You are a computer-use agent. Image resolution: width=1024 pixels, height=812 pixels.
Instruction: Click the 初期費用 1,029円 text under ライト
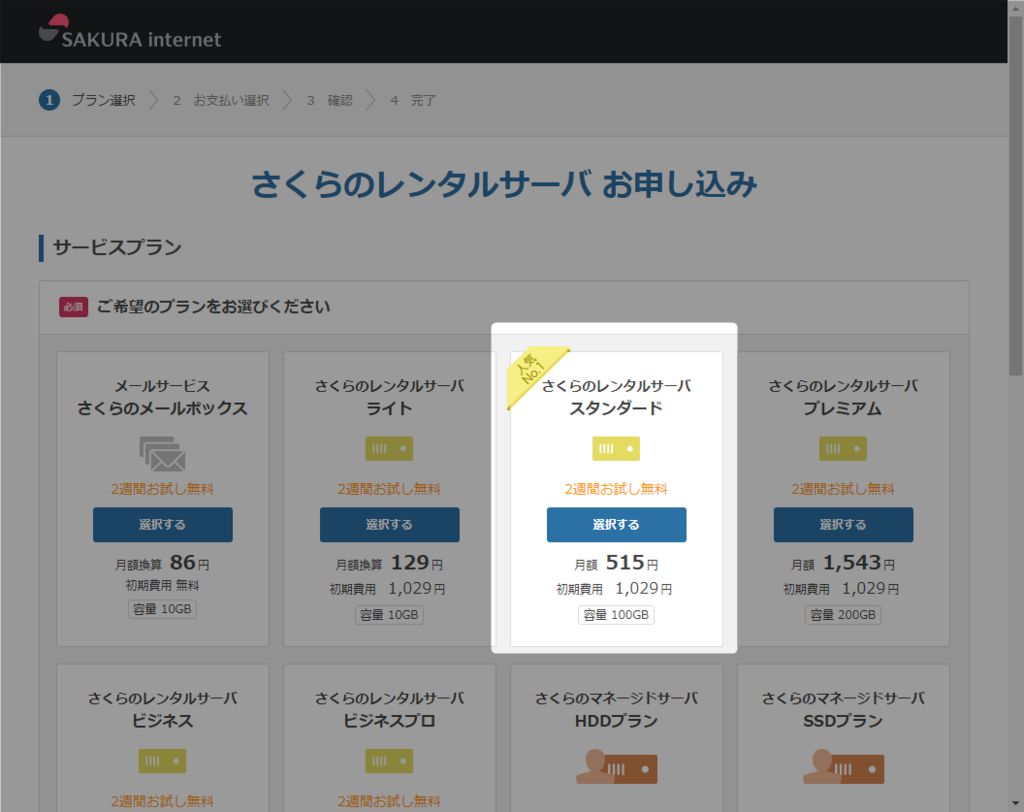pos(388,589)
